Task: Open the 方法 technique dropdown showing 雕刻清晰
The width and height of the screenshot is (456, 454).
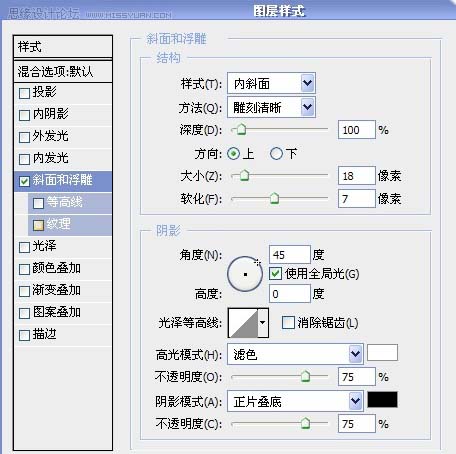Action: pyautogui.click(x=271, y=107)
